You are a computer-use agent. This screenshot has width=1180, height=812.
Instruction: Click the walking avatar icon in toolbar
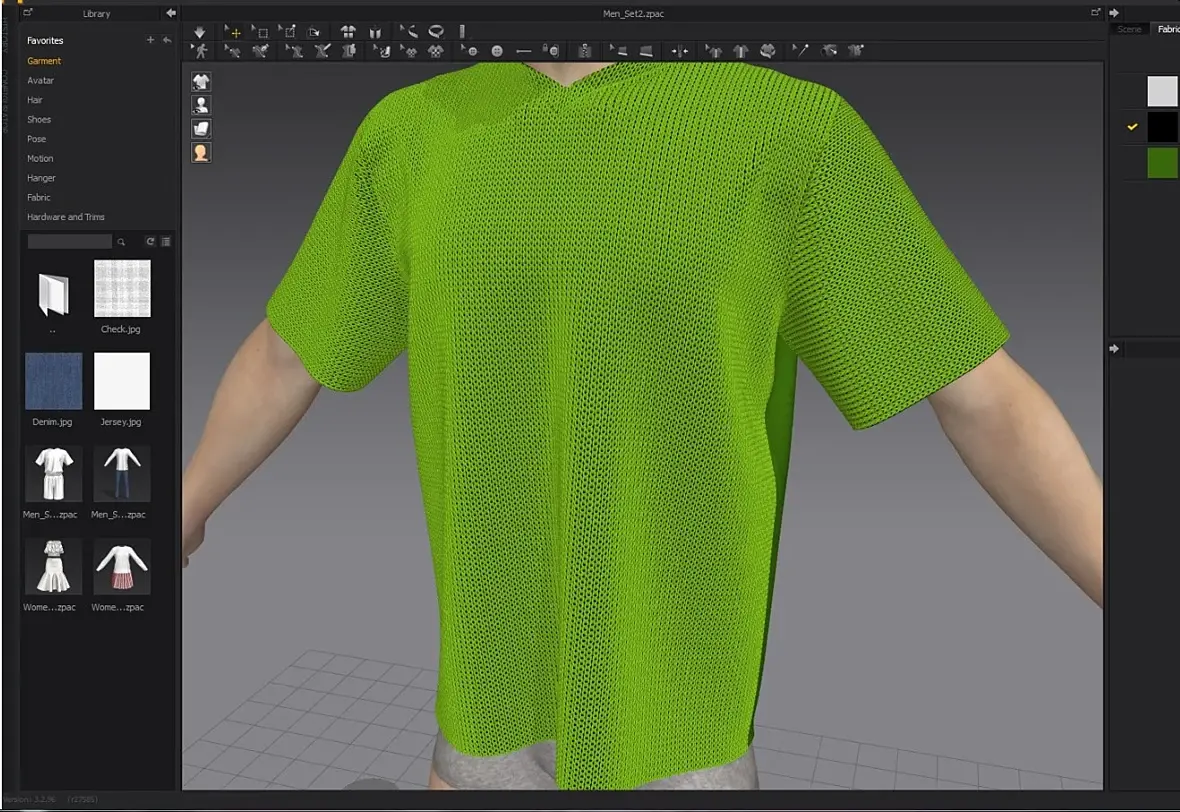point(199,51)
